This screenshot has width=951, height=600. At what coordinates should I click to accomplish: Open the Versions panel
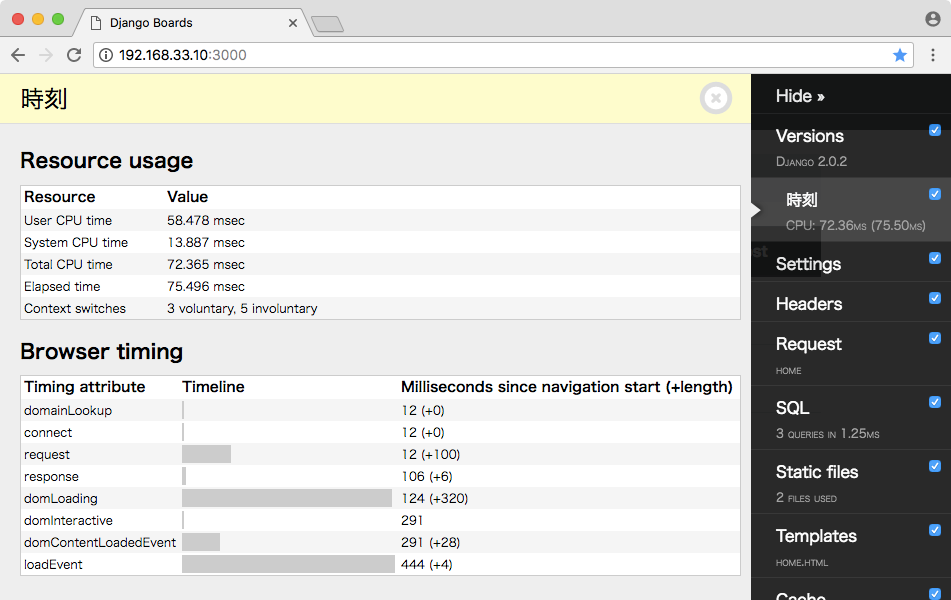810,136
